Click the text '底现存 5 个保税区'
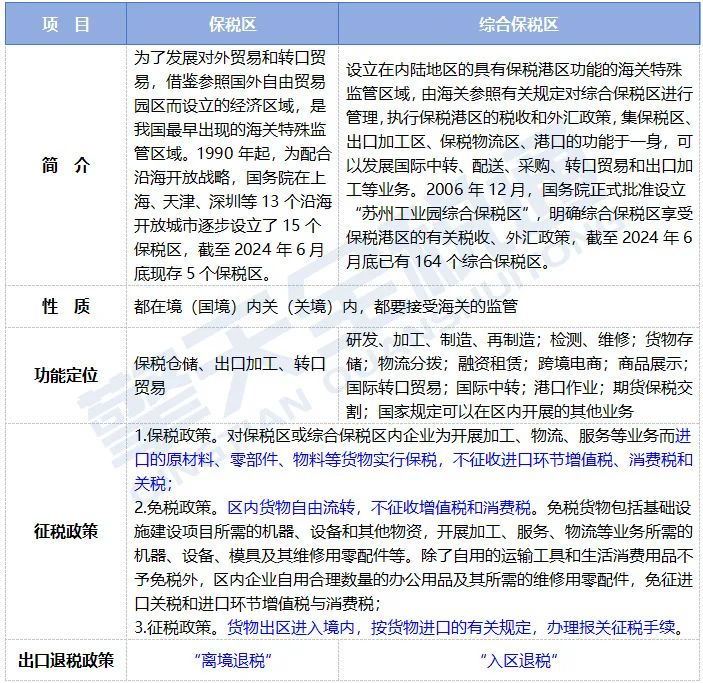The image size is (703, 683). click(198, 273)
